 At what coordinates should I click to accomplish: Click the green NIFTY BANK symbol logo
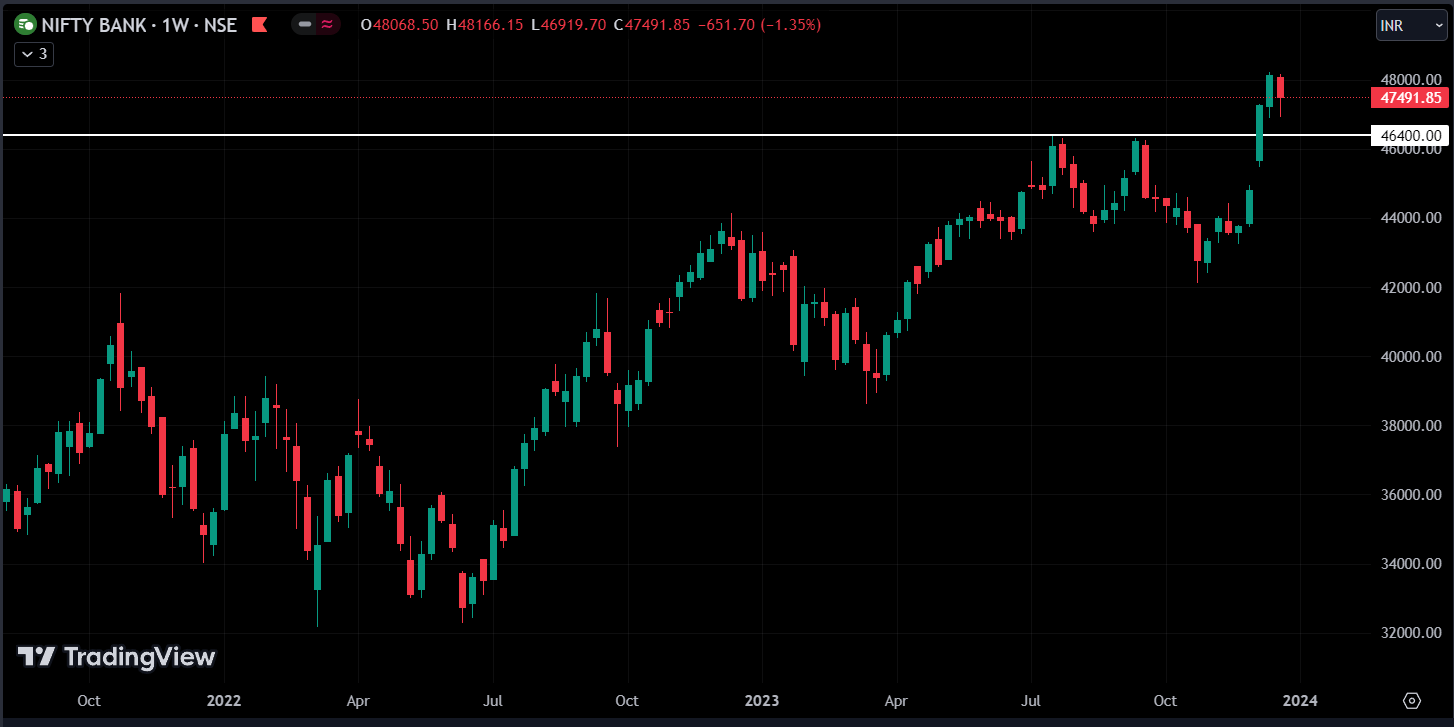pyautogui.click(x=26, y=24)
